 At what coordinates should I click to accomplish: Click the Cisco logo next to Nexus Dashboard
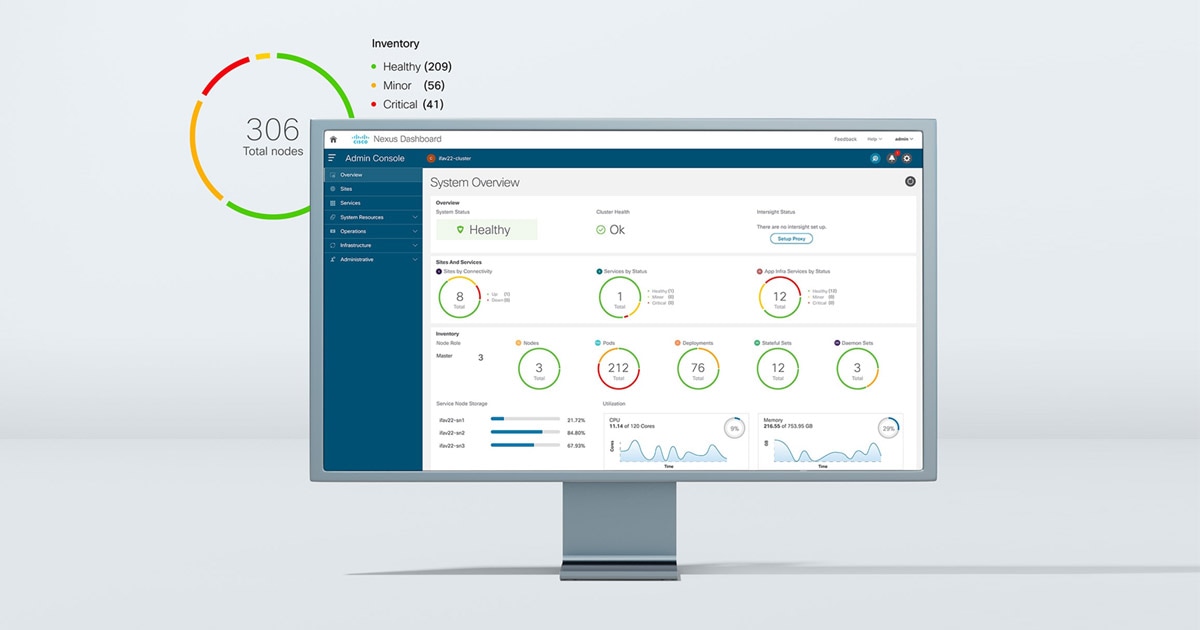coord(362,139)
